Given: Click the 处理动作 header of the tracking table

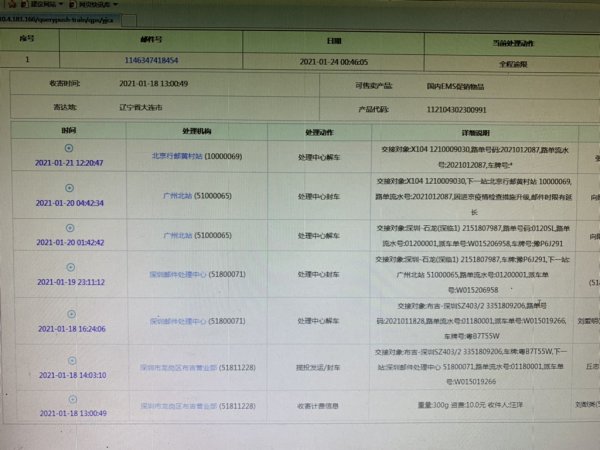Looking at the screenshot, I should click(x=319, y=132).
